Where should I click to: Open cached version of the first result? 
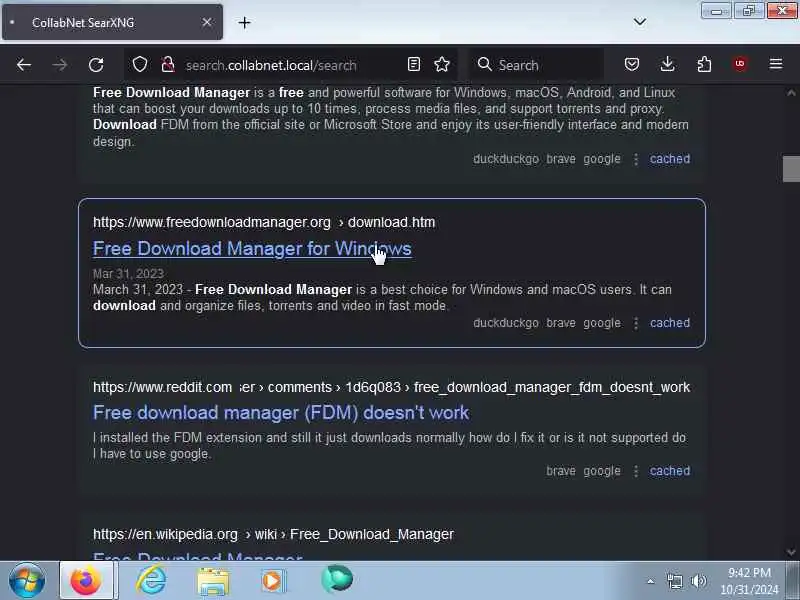click(669, 159)
